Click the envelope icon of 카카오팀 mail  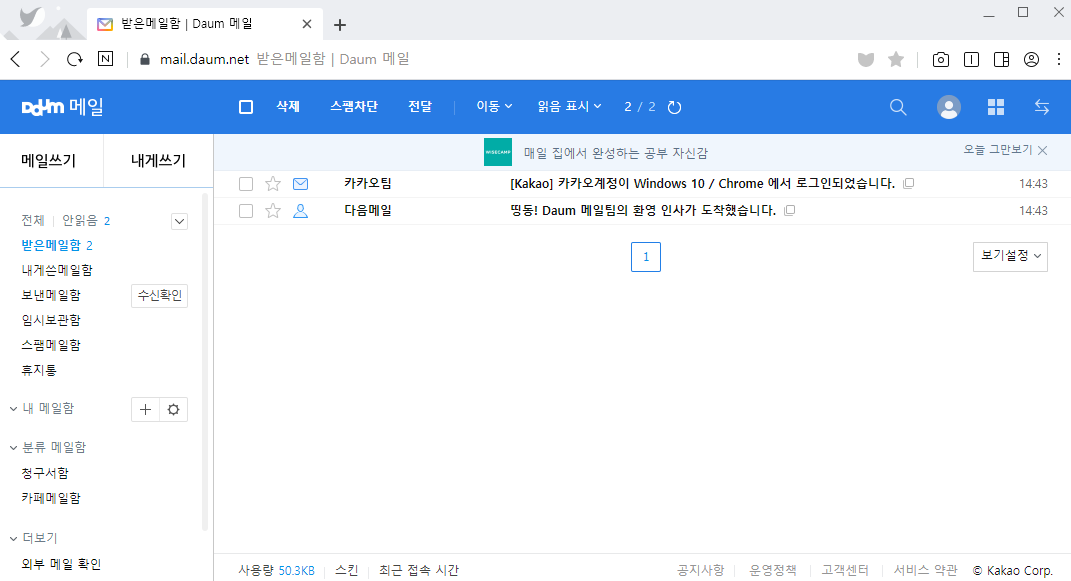(x=301, y=184)
